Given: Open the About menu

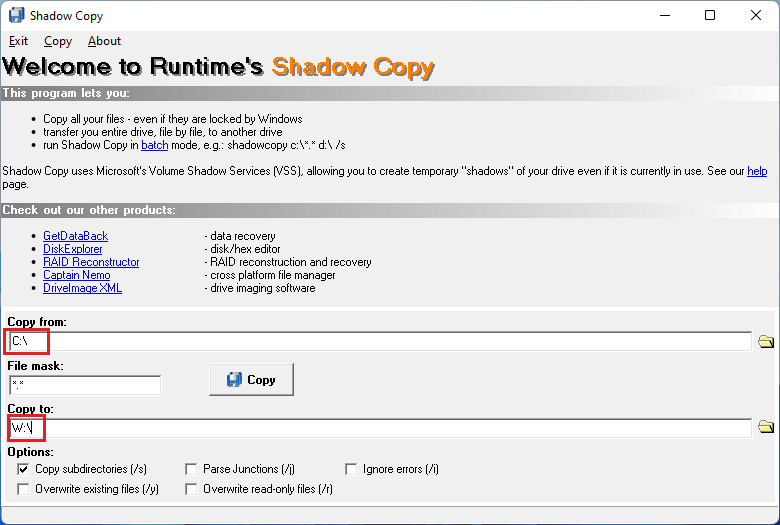Looking at the screenshot, I should pos(104,41).
